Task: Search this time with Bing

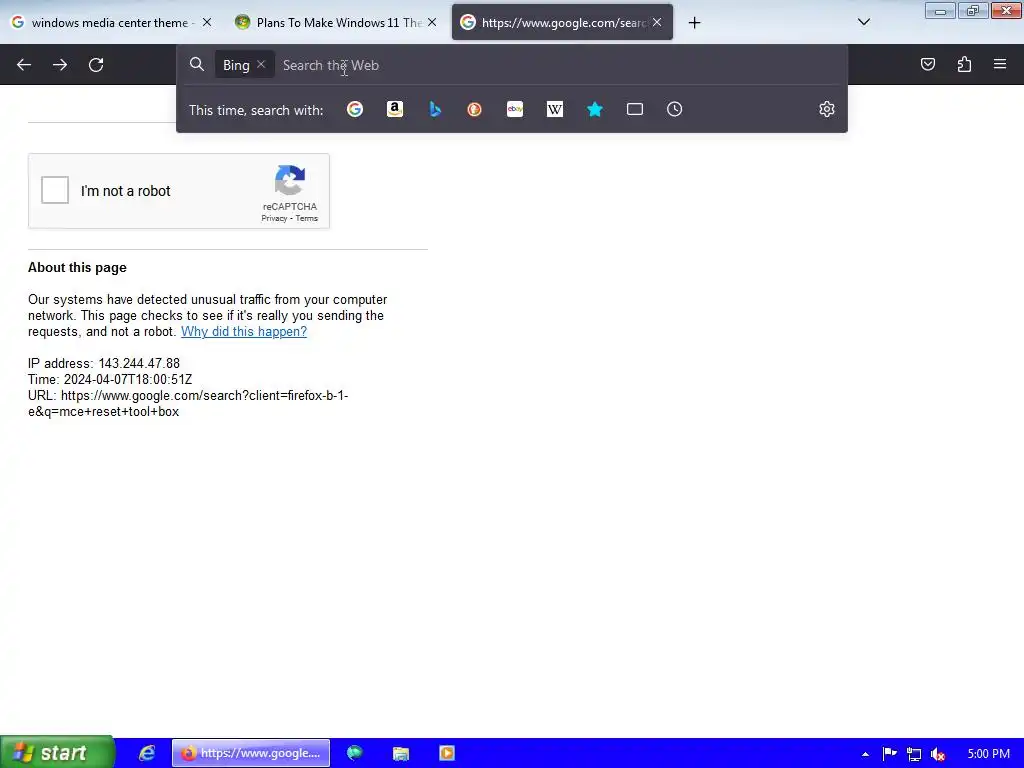Action: 435,109
